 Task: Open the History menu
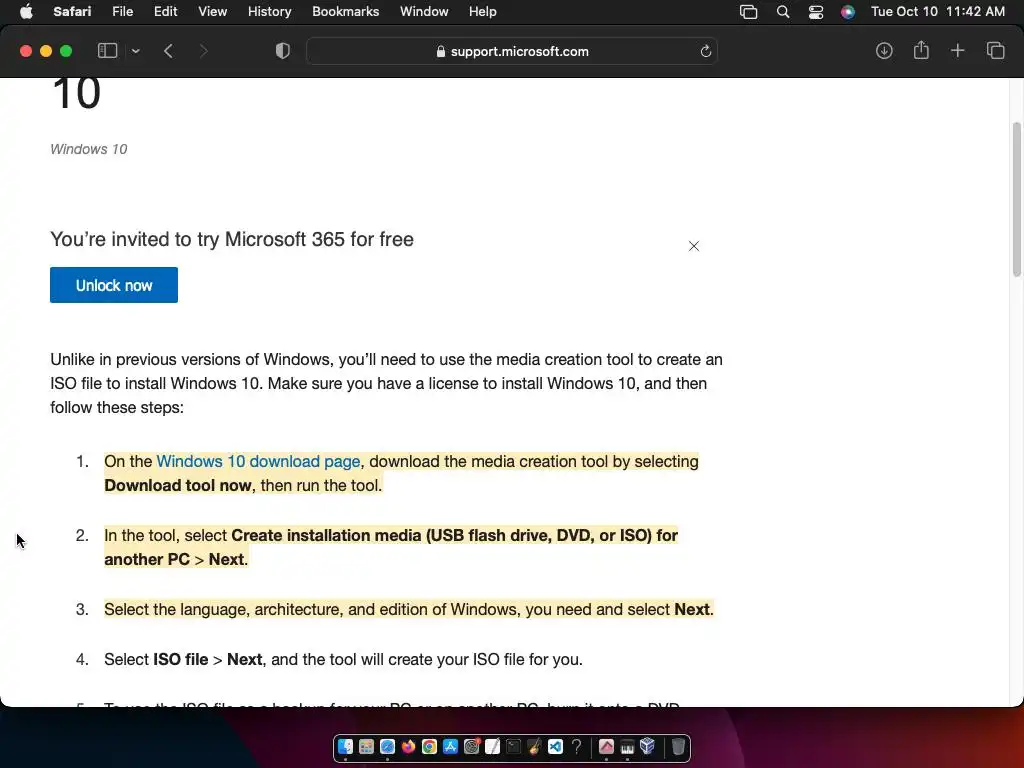click(269, 12)
